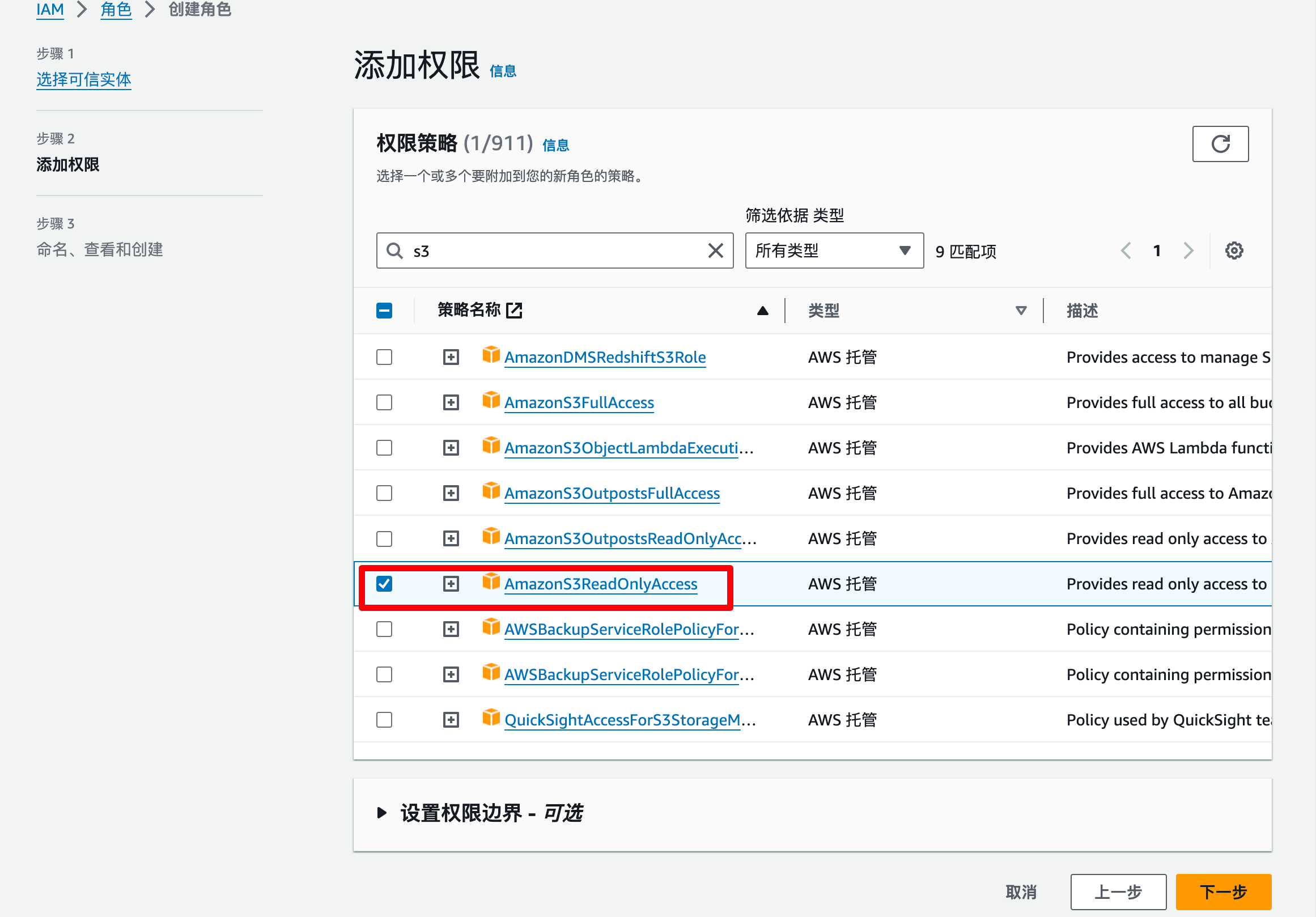Sort ascending by policy name arrow
Screen dimensions: 1316x917
(x=762, y=311)
